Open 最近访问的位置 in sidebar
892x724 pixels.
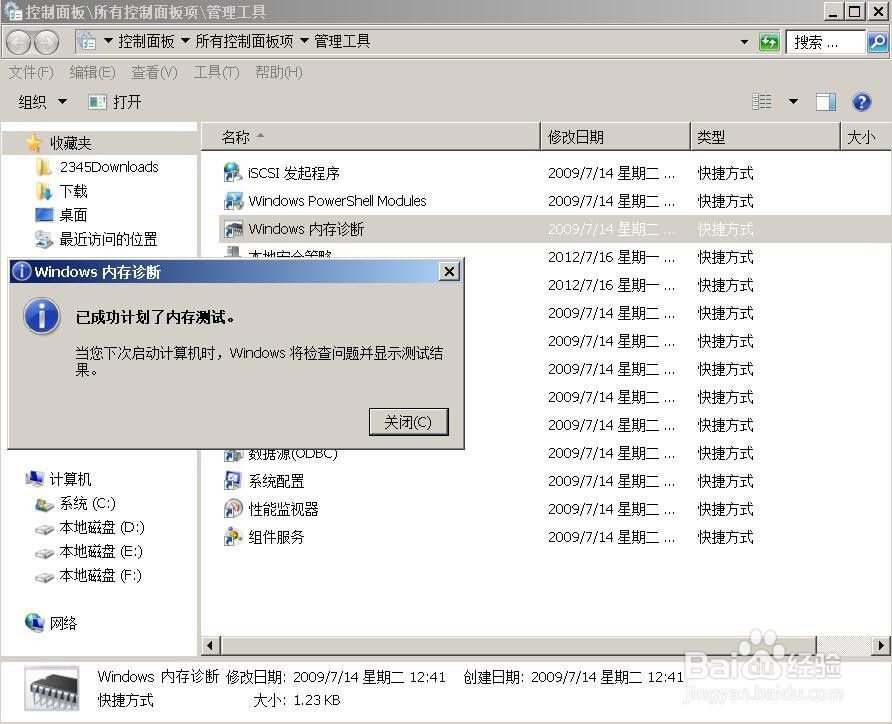(96, 239)
